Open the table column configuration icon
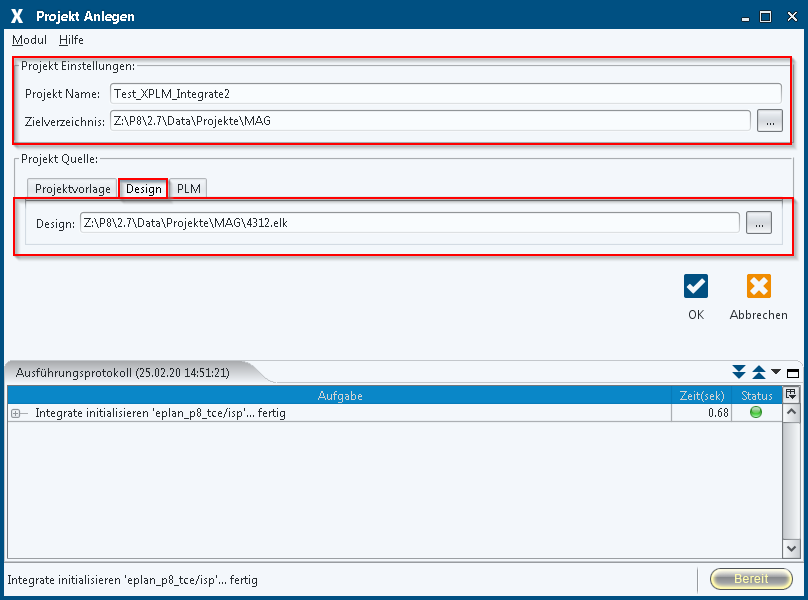This screenshot has height=600, width=808. click(791, 395)
